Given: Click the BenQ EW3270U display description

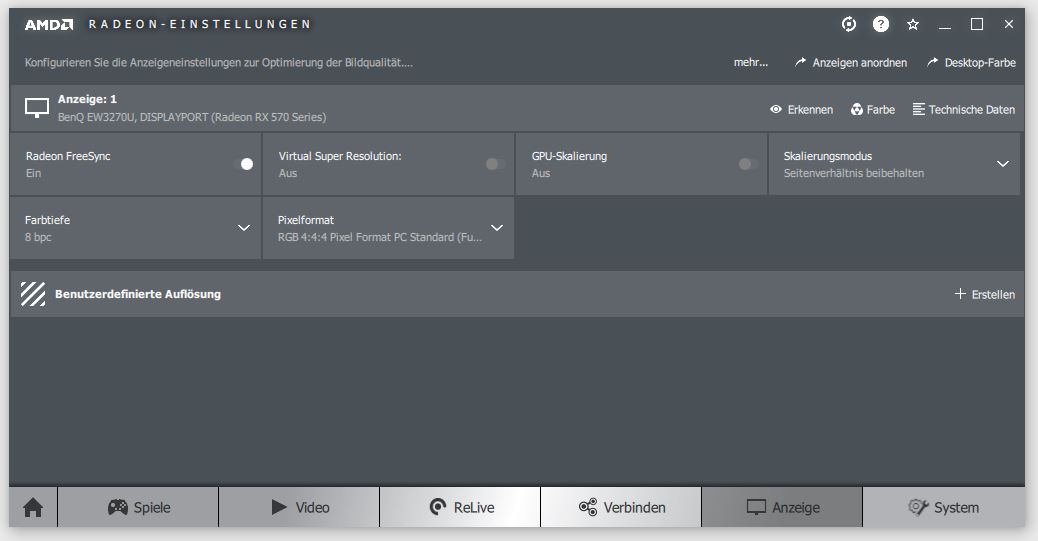Looking at the screenshot, I should point(192,117).
